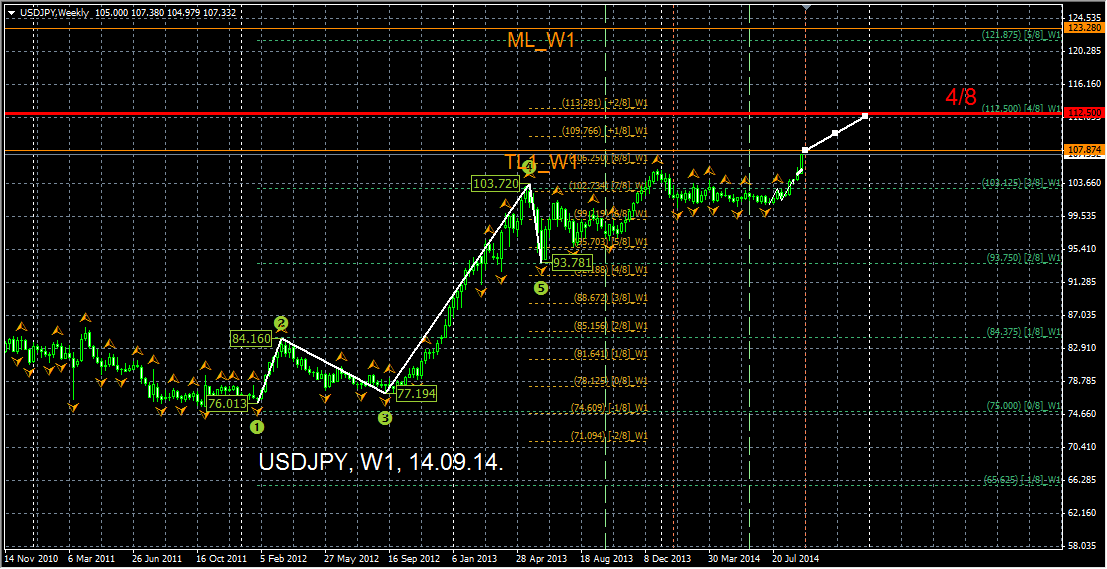Select wave marker circle number 5

tap(541, 288)
